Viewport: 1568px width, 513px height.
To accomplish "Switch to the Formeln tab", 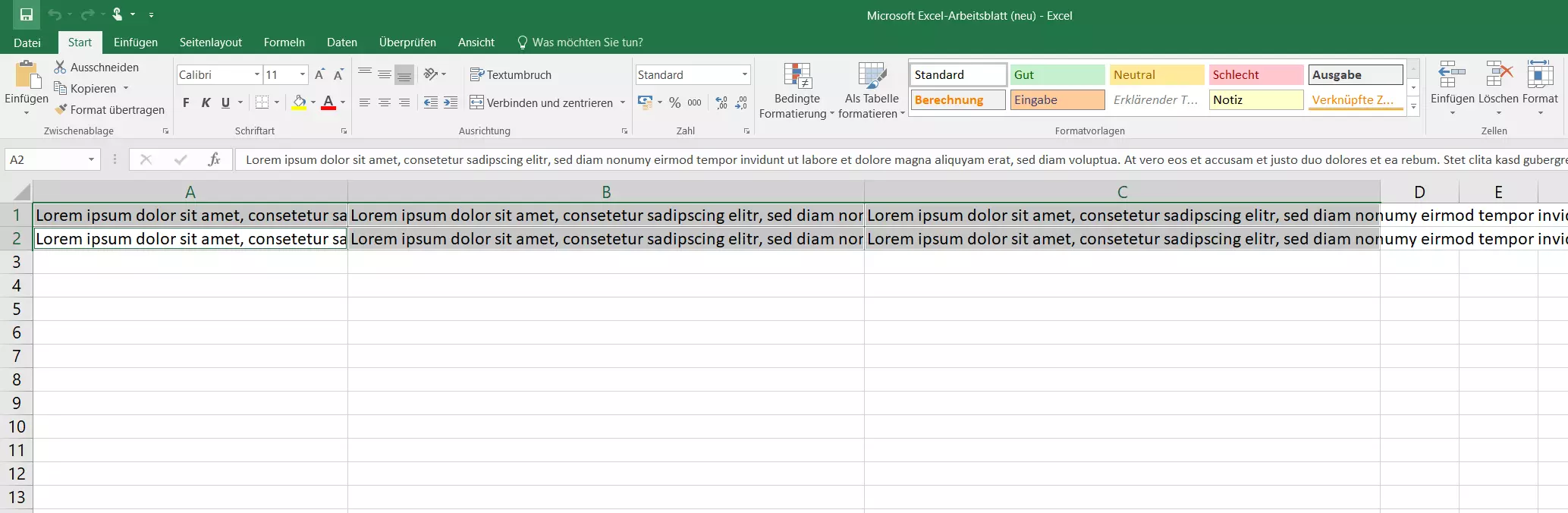I will 284,42.
